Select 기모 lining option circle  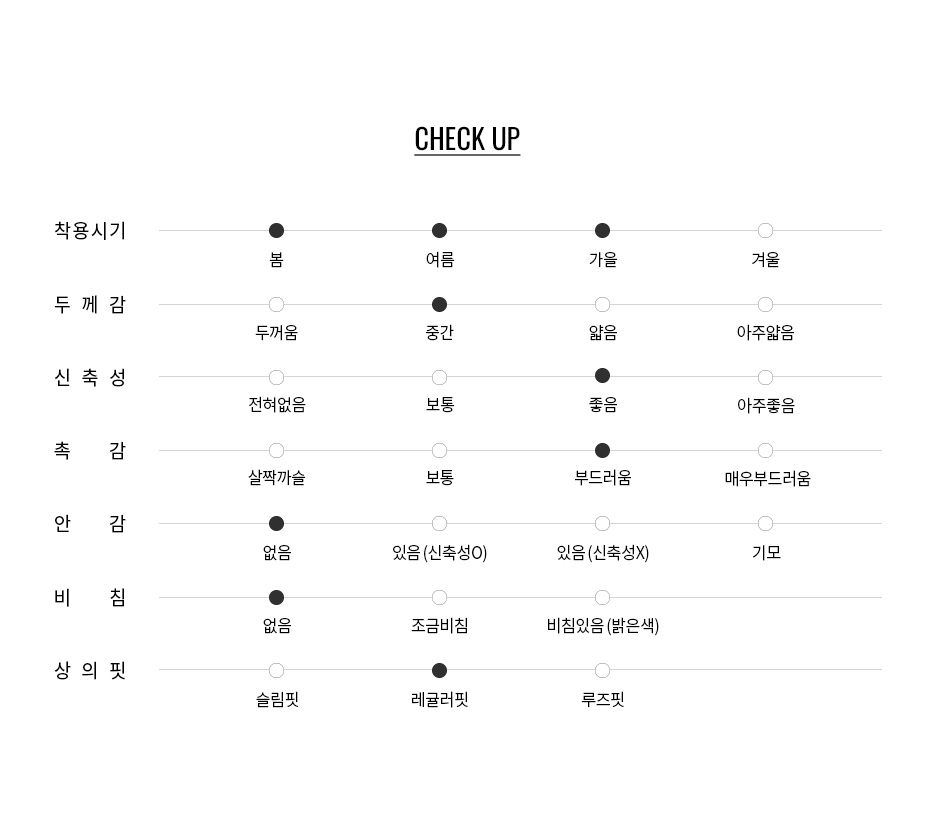765,524
